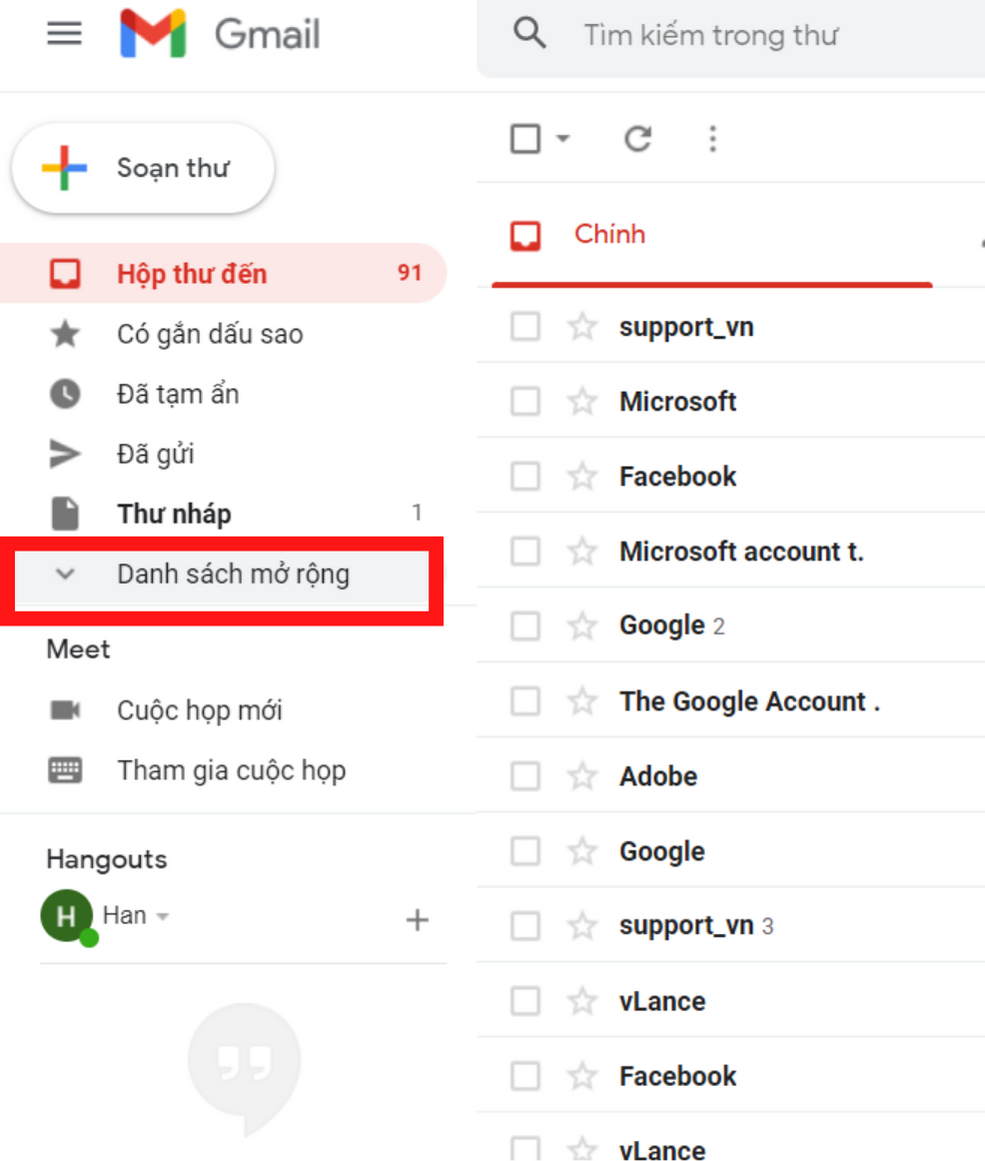Viewport: 985px width, 1161px height.
Task: Click the refresh icon
Action: 638,138
